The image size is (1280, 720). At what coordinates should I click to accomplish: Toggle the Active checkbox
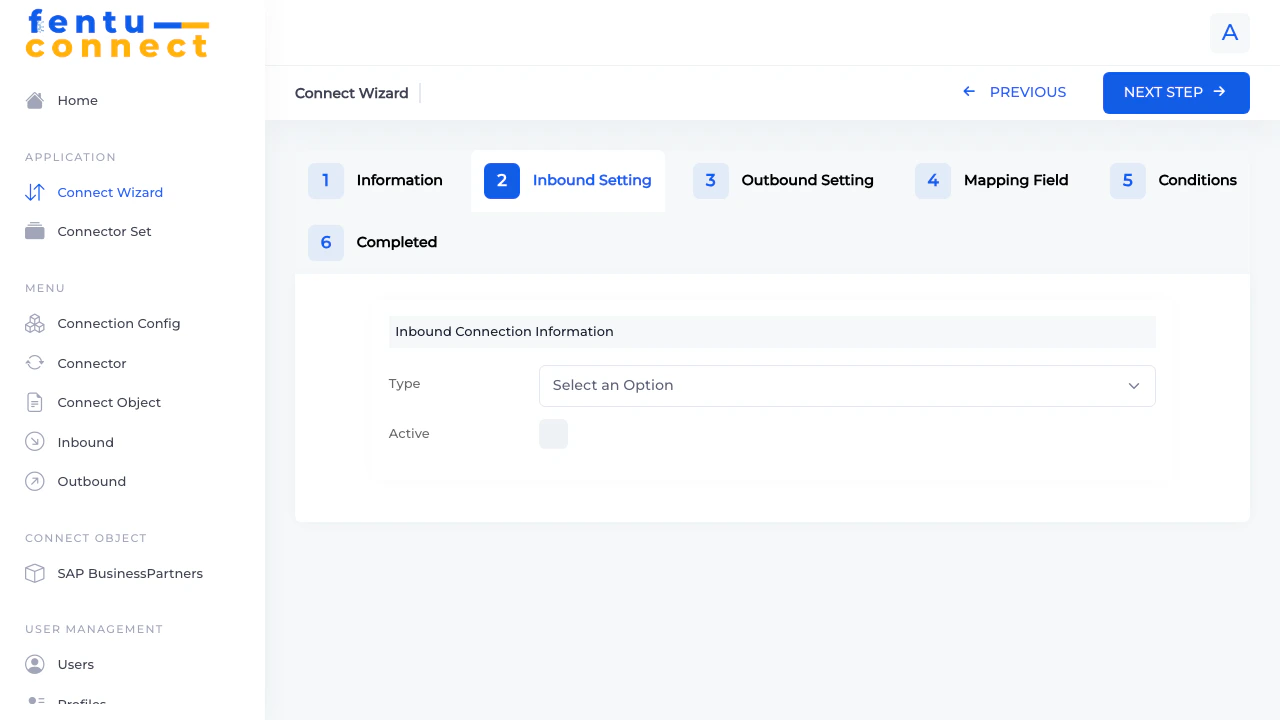pyautogui.click(x=553, y=433)
